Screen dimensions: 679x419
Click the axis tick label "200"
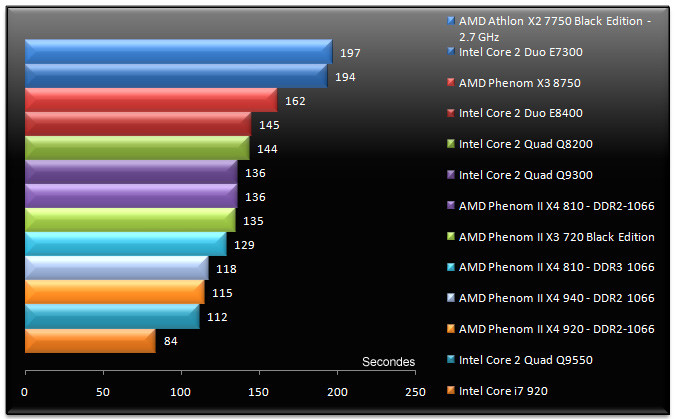click(x=337, y=392)
